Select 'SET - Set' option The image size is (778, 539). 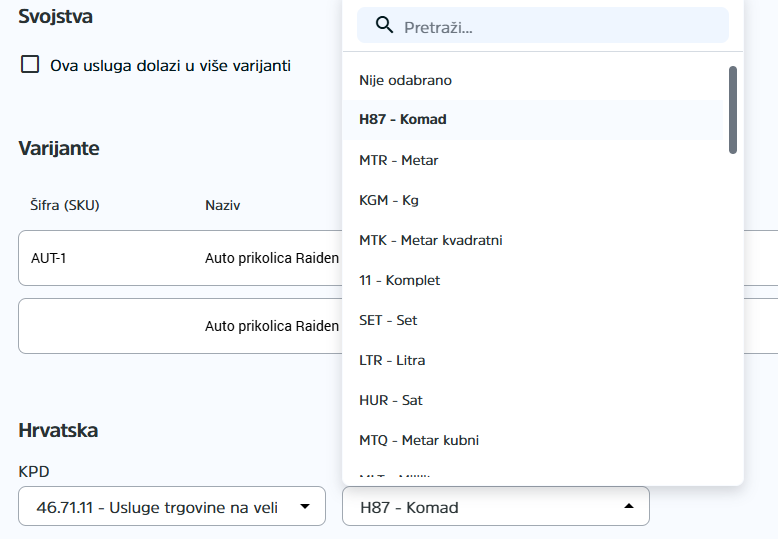388,320
